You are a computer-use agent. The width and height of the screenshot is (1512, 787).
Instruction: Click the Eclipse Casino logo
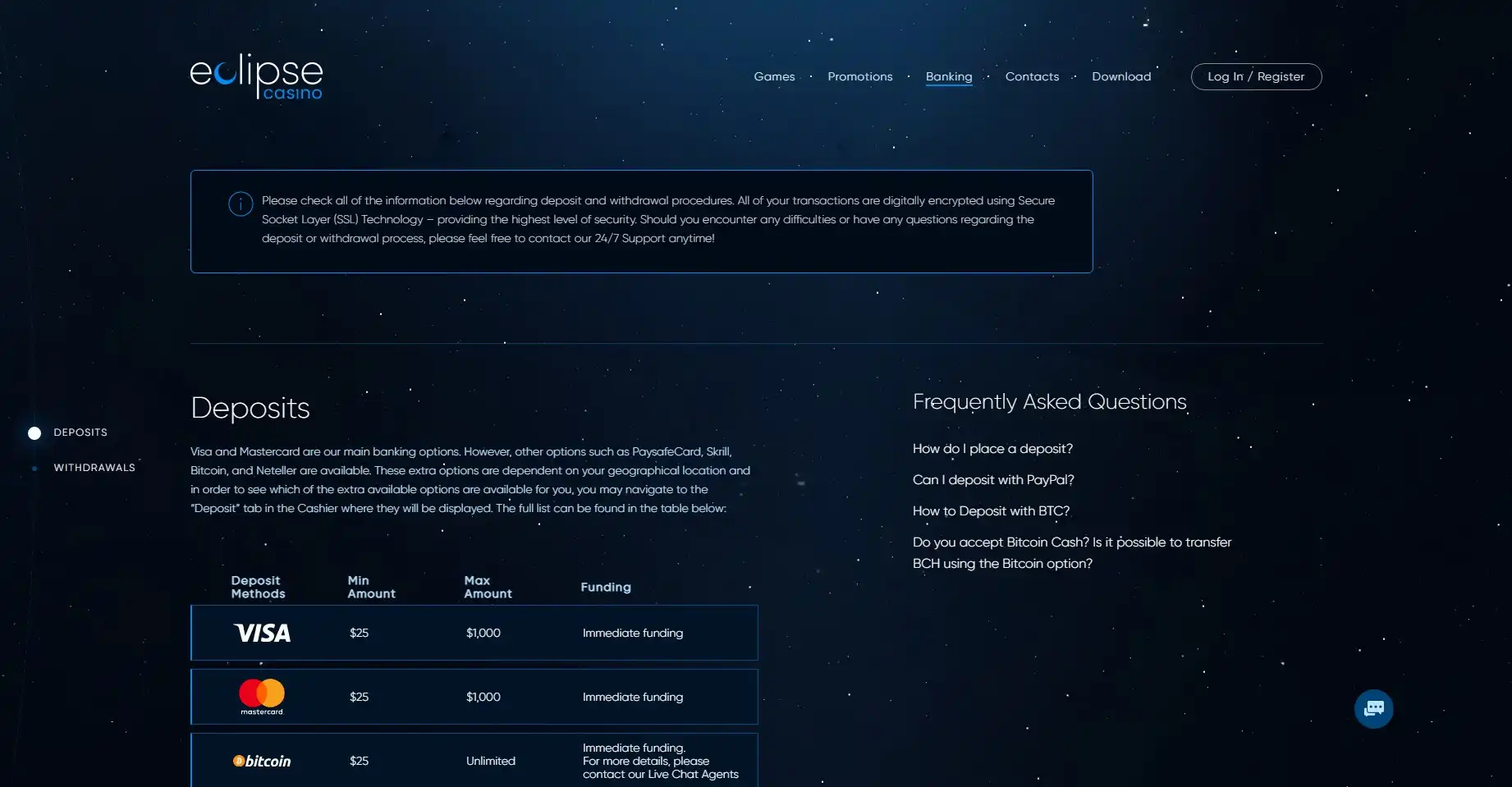click(256, 76)
